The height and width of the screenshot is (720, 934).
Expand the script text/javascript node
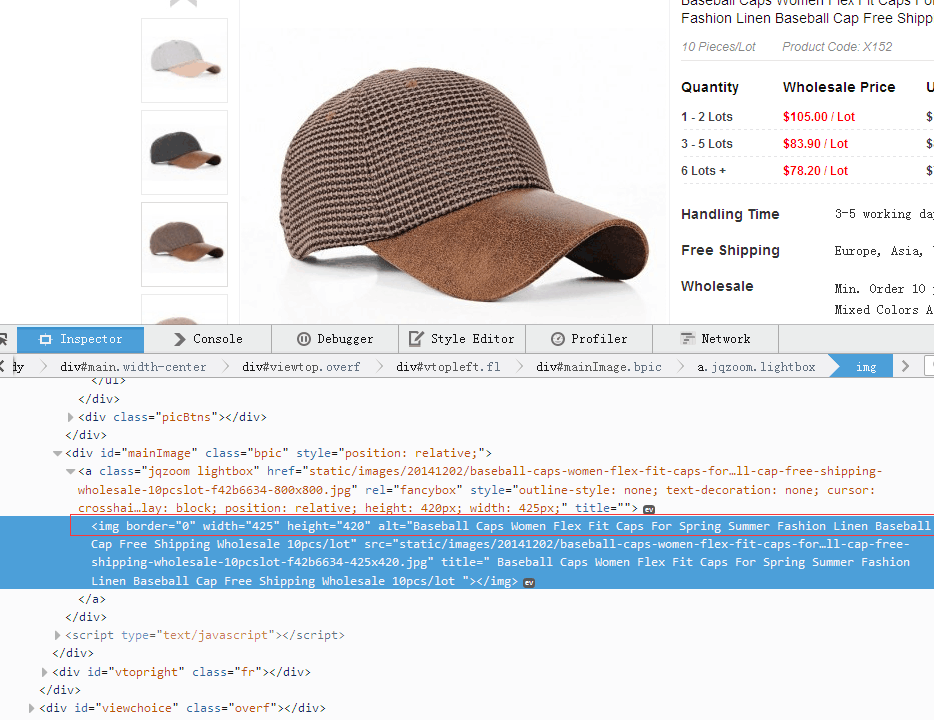pos(57,635)
